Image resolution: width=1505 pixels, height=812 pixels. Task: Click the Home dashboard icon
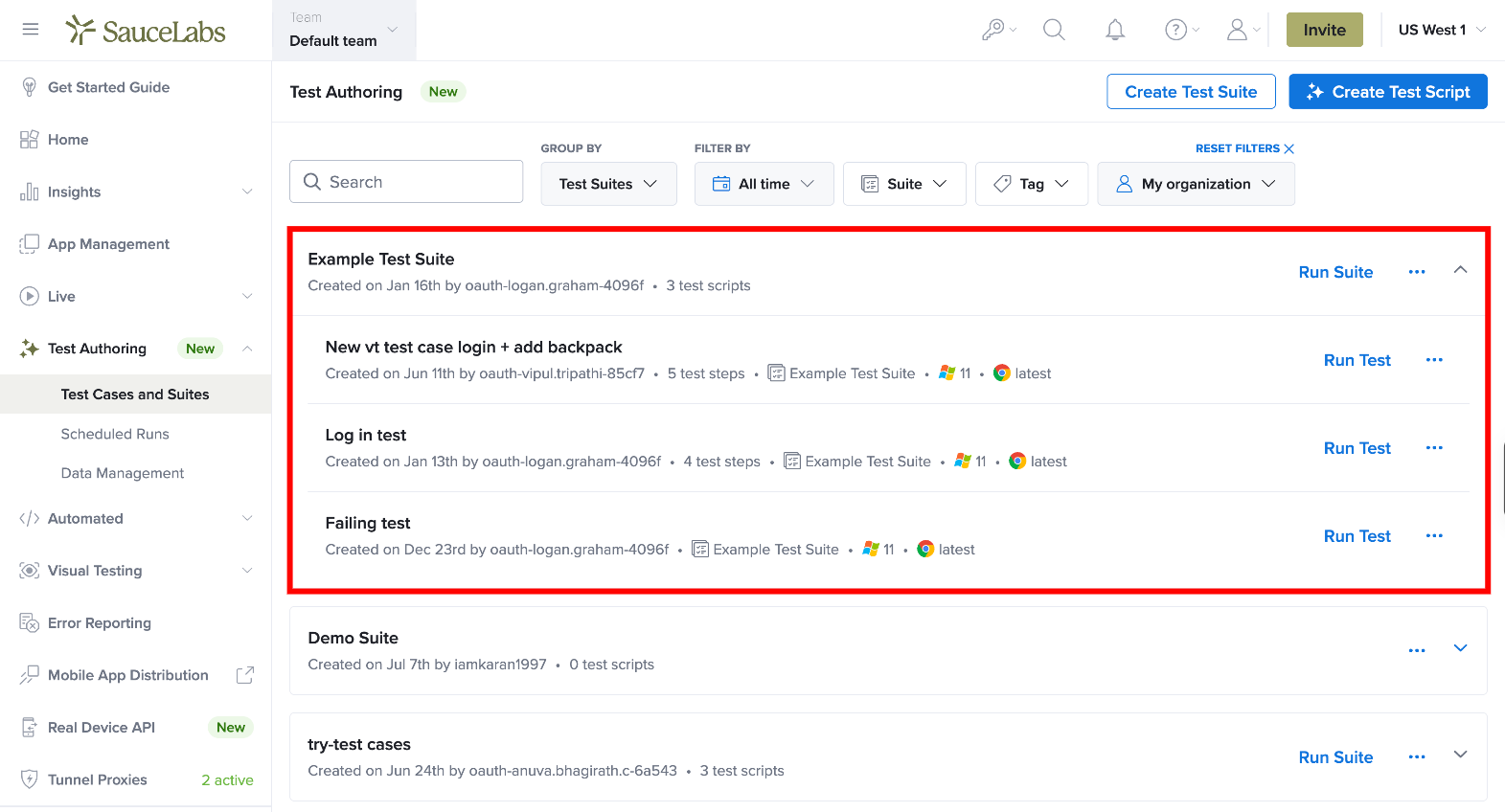click(x=29, y=140)
